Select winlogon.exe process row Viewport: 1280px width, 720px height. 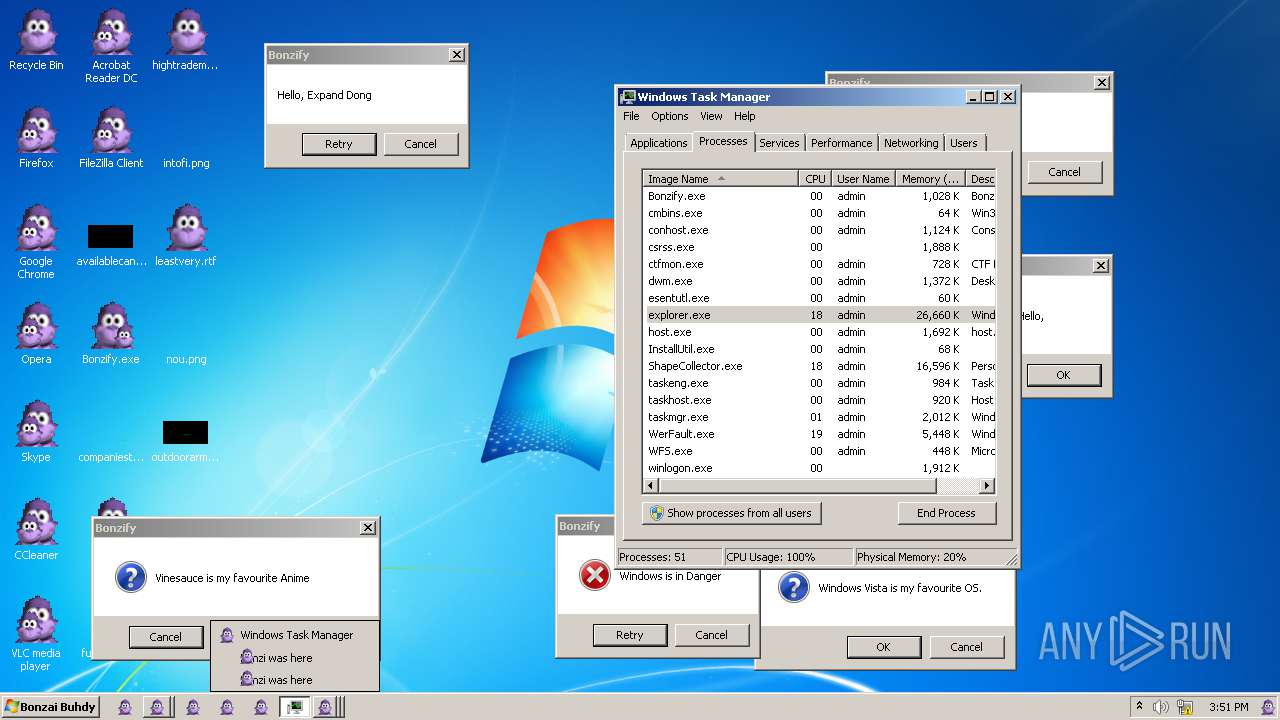tap(819, 468)
